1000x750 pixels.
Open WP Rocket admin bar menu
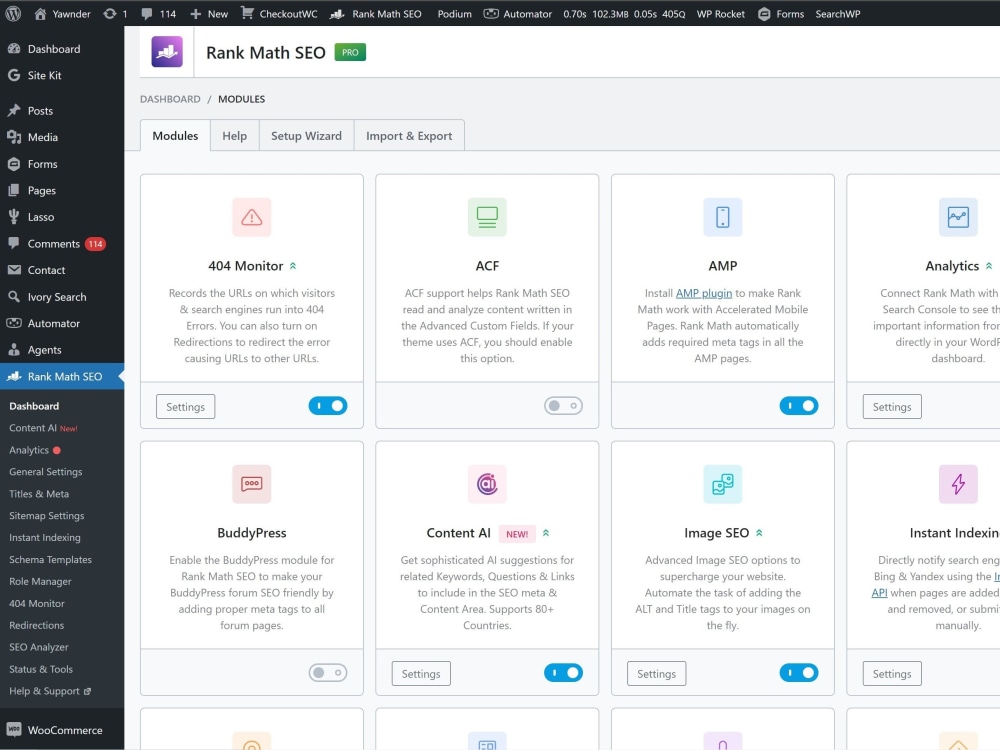click(x=720, y=13)
